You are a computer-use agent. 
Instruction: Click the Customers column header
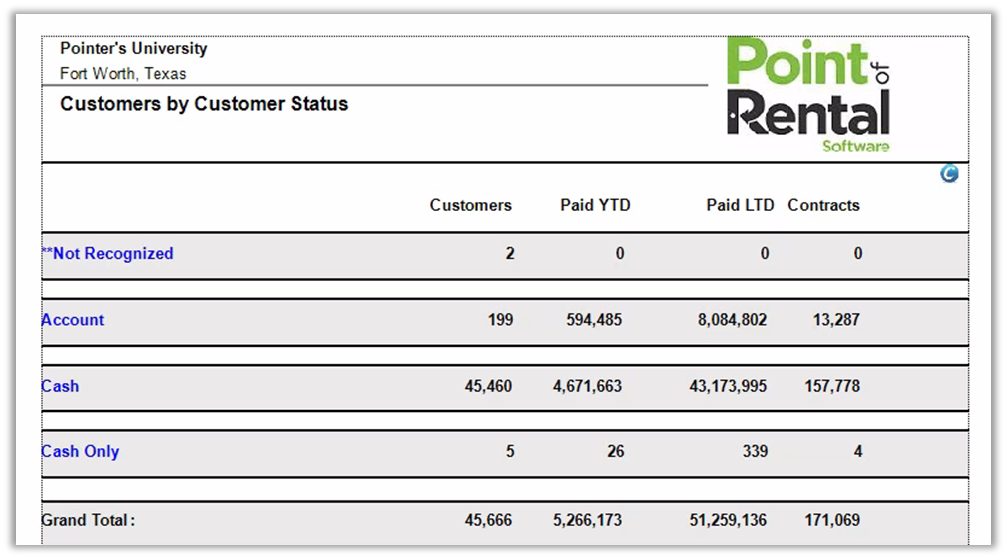470,205
